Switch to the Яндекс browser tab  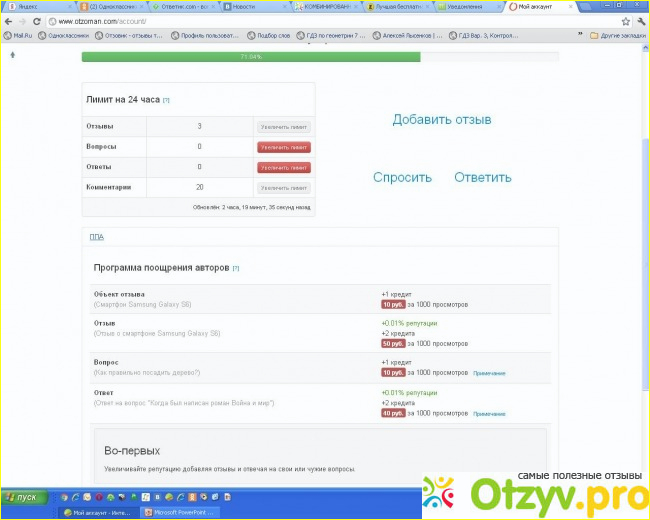[30, 6]
